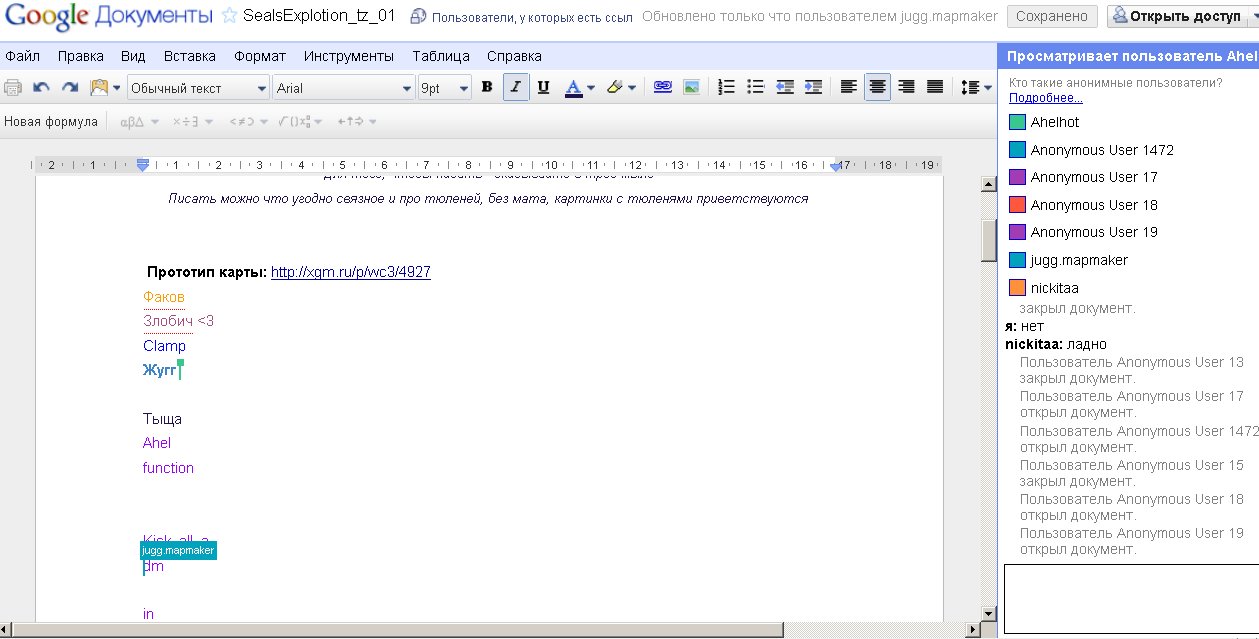Image resolution: width=1259 pixels, height=639 pixels.
Task: Open line spacing dropdown
Action: [x=975, y=88]
